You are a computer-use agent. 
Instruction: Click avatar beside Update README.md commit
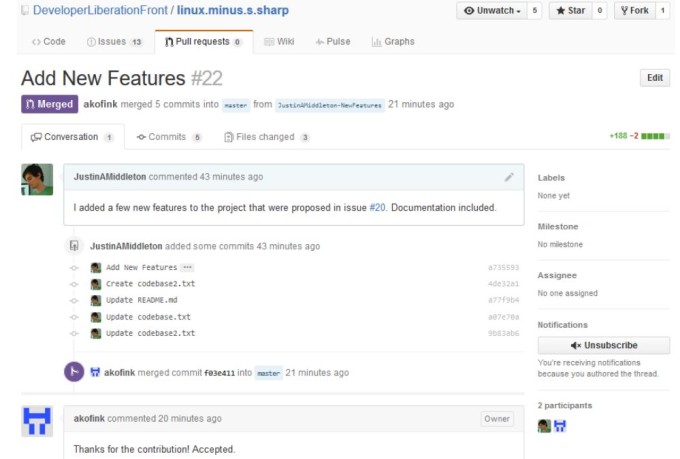pos(96,301)
